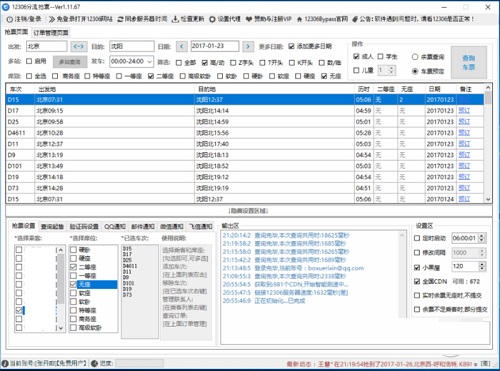Open 12306Bypass官网 home link
The width and height of the screenshot is (500, 371).
(322, 19)
